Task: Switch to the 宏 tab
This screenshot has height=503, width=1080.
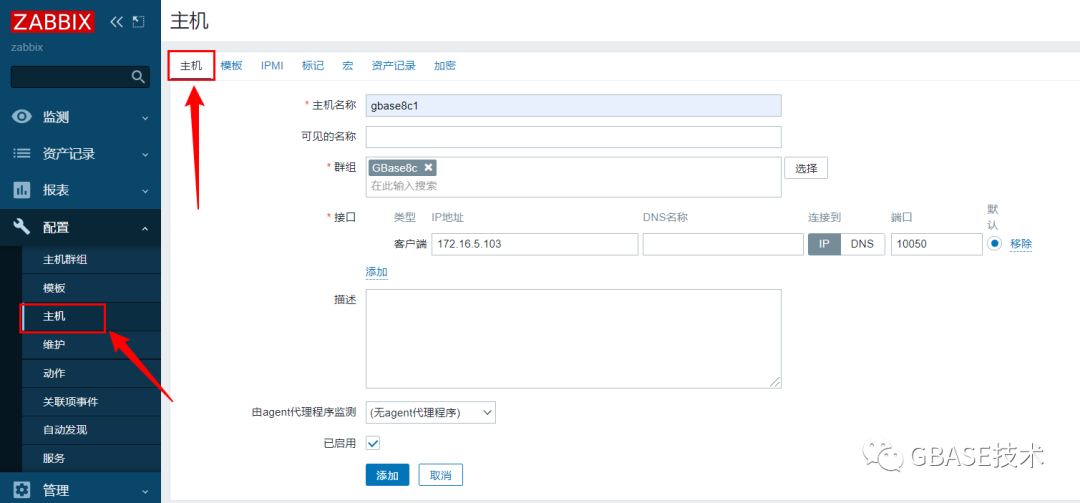Action: pyautogui.click(x=348, y=66)
